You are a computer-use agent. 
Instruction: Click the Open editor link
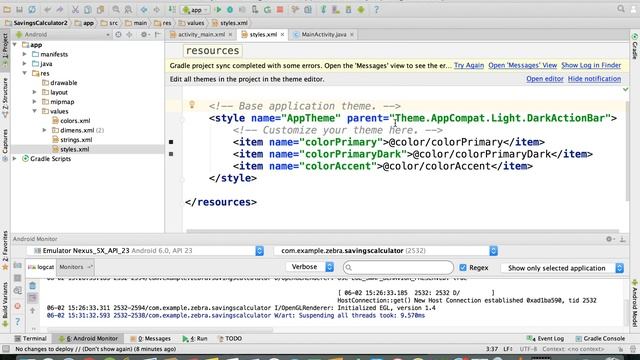[544, 79]
